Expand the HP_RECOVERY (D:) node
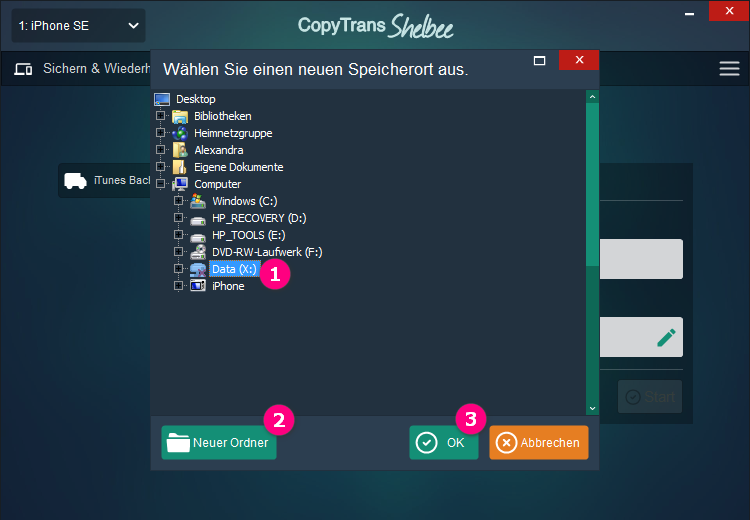750x520 pixels. [x=178, y=218]
